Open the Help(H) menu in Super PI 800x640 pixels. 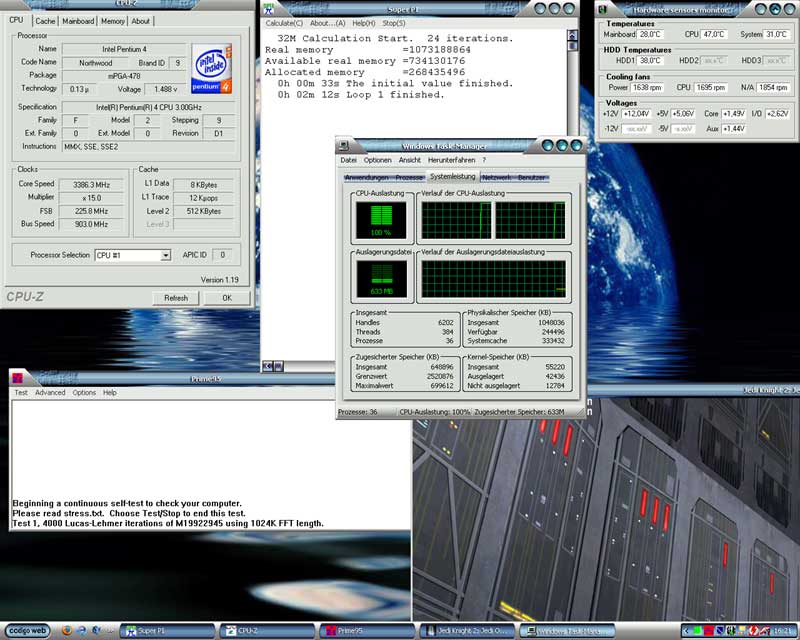tap(364, 23)
